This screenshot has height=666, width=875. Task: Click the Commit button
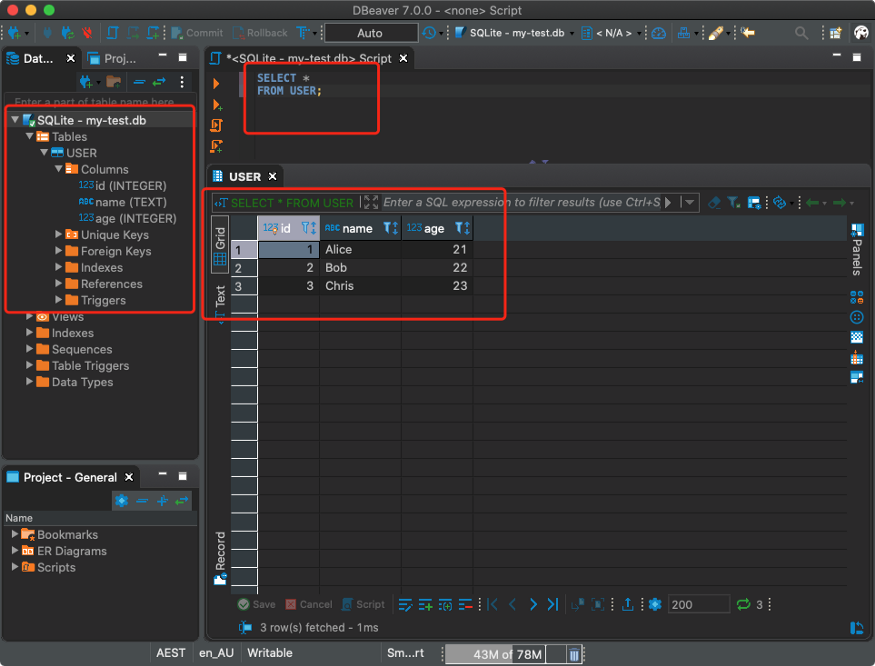pyautogui.click(x=197, y=33)
